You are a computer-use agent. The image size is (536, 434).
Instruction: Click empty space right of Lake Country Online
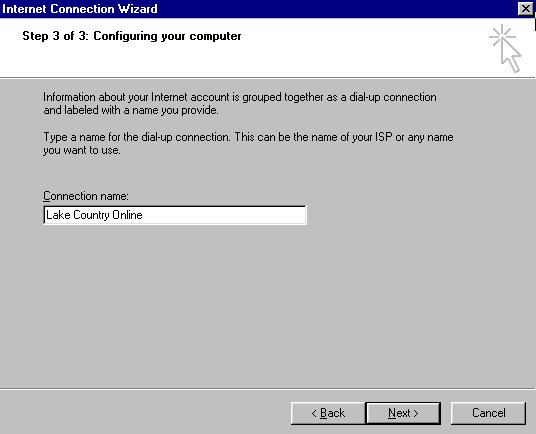(224, 215)
